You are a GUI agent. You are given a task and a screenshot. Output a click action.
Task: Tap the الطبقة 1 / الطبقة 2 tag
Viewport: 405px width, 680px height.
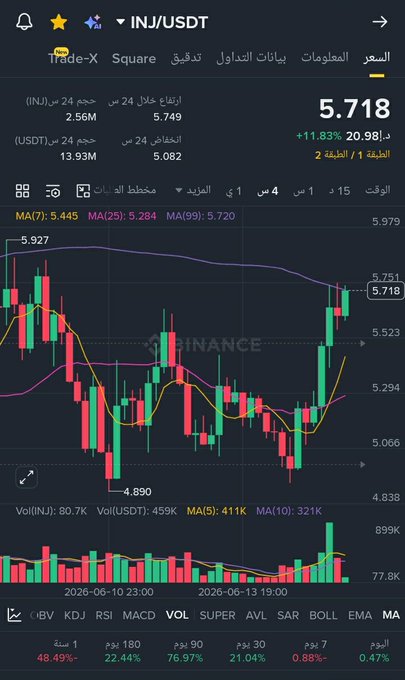[353, 155]
